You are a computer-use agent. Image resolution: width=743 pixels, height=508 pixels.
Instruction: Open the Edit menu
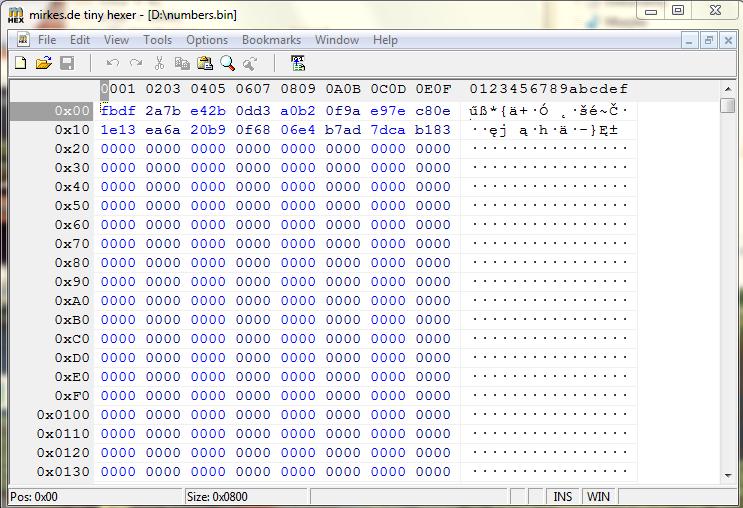[80, 40]
